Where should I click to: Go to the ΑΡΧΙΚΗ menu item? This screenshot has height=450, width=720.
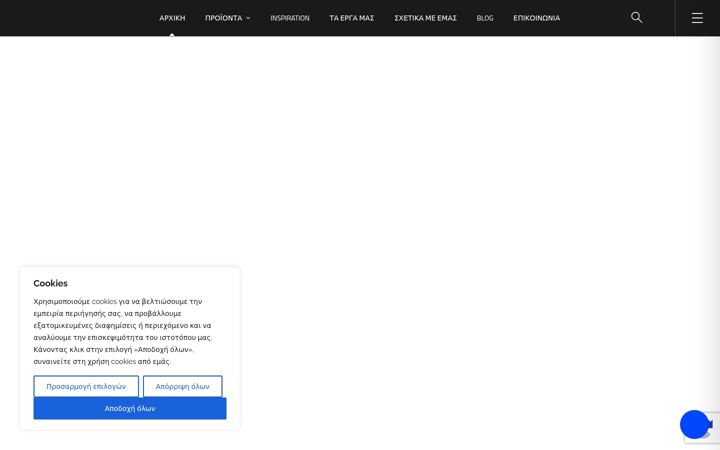(172, 18)
